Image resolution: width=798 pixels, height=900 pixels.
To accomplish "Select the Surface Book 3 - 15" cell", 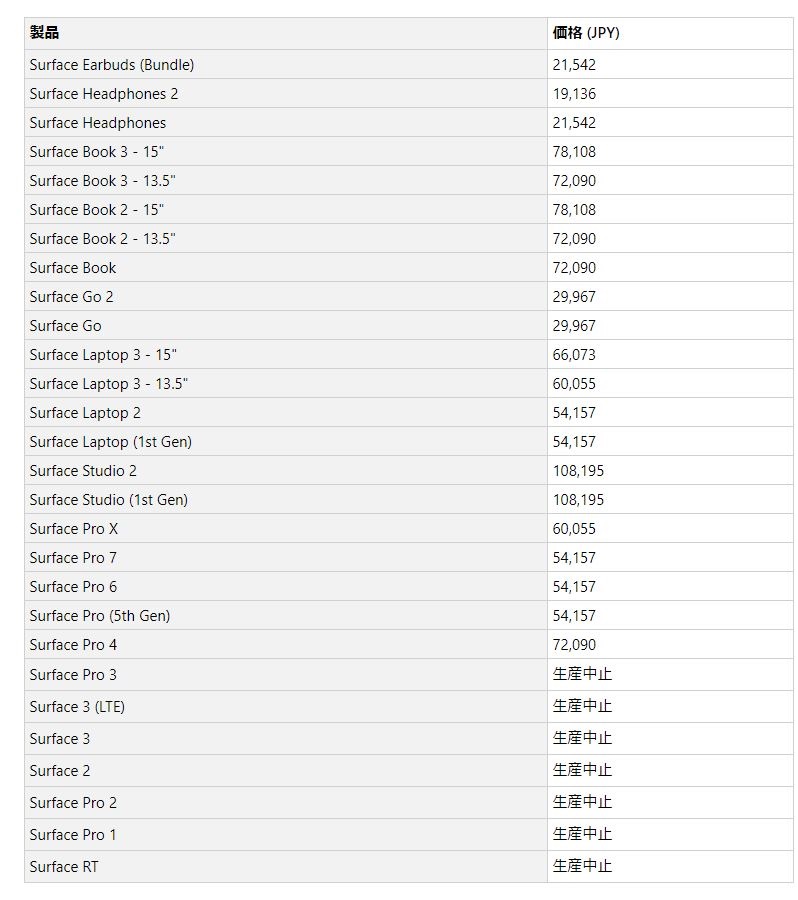I will pos(286,152).
